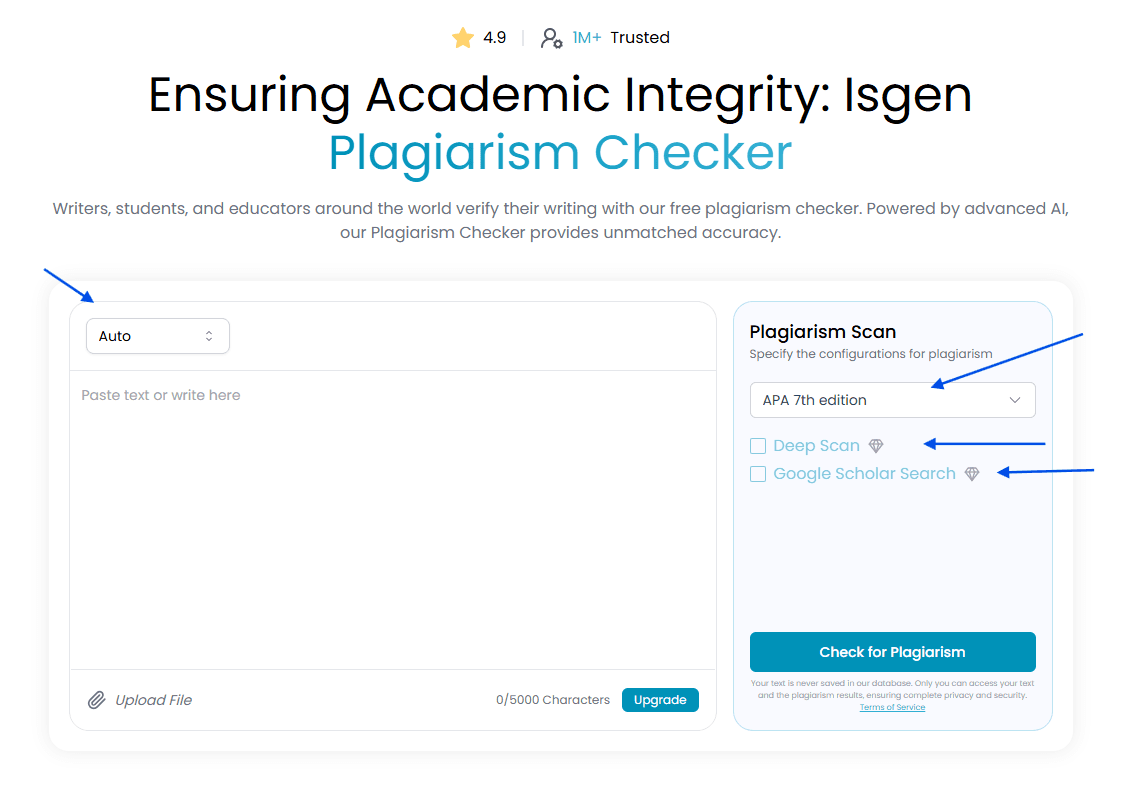Enable the Deep Scan checkbox

[x=758, y=446]
